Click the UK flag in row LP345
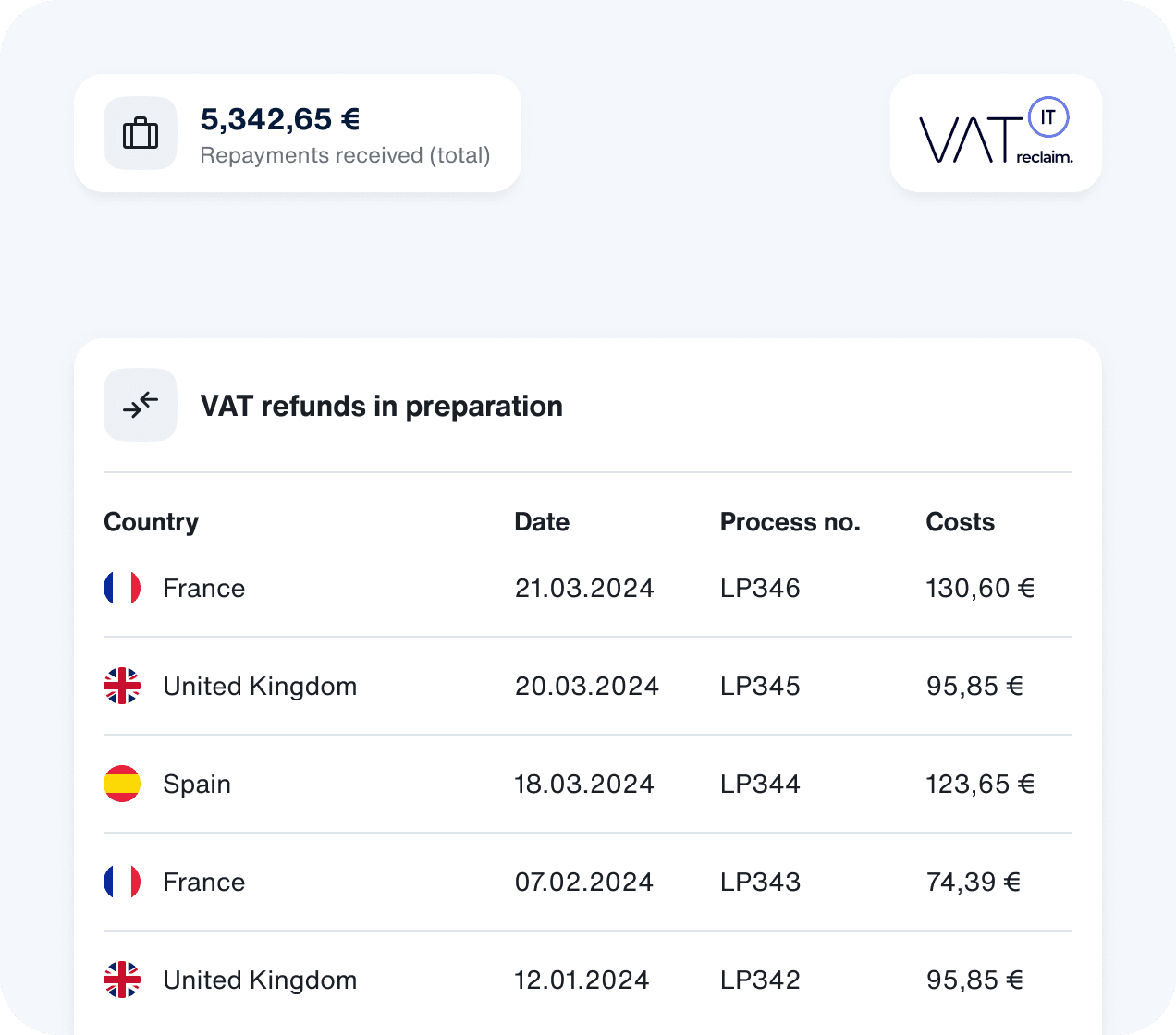The image size is (1176, 1035). [122, 686]
